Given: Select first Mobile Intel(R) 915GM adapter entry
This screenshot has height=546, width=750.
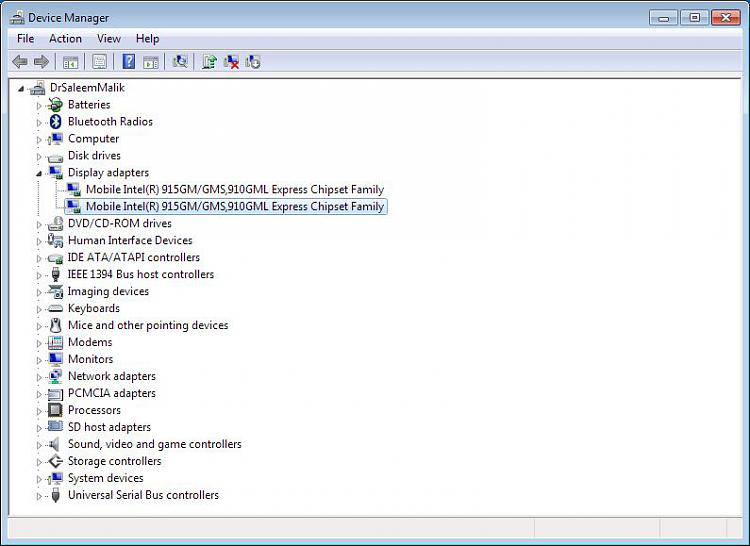Looking at the screenshot, I should (x=235, y=189).
